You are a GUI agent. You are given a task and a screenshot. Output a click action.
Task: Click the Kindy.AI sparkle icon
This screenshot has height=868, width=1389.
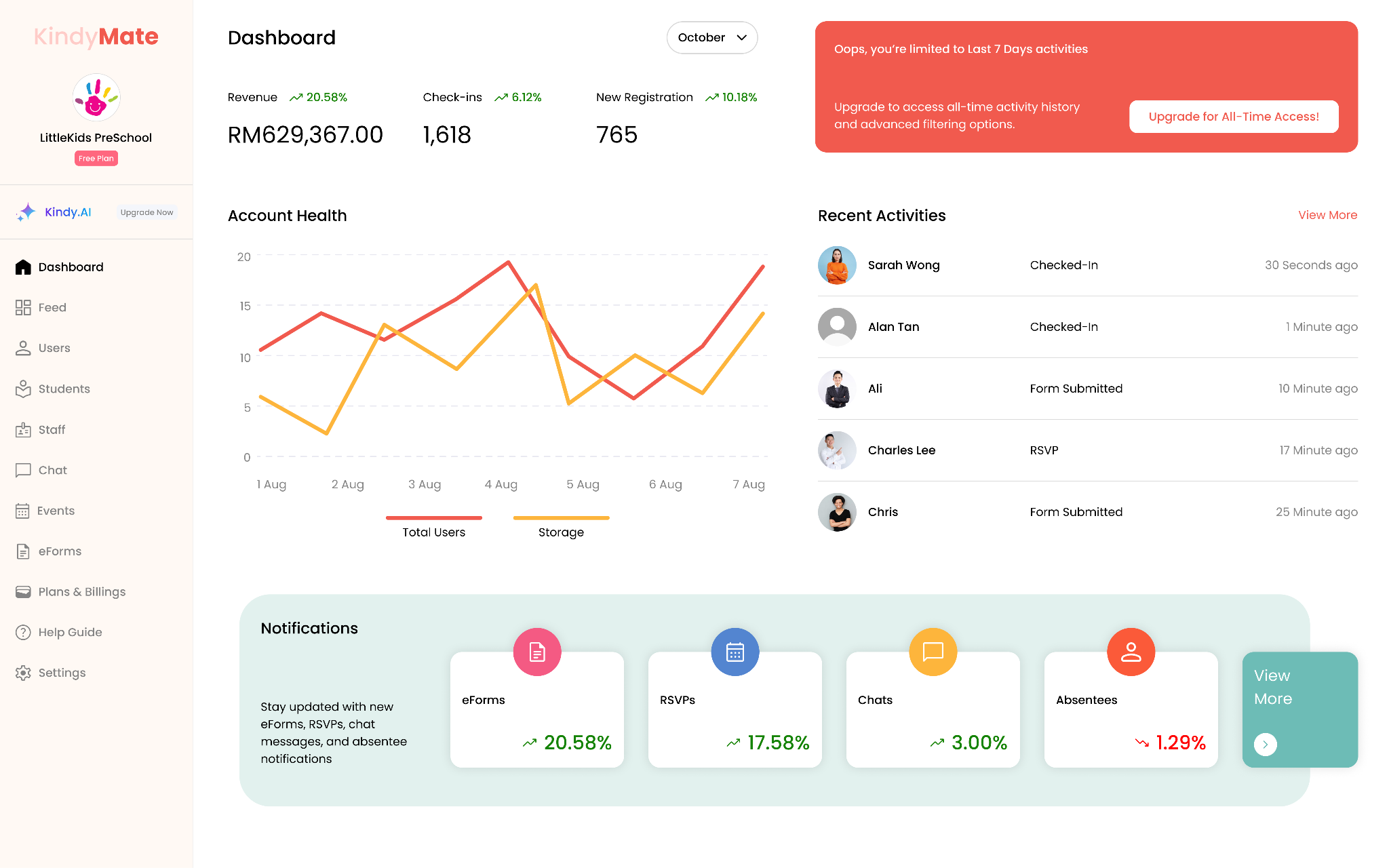[x=26, y=212]
